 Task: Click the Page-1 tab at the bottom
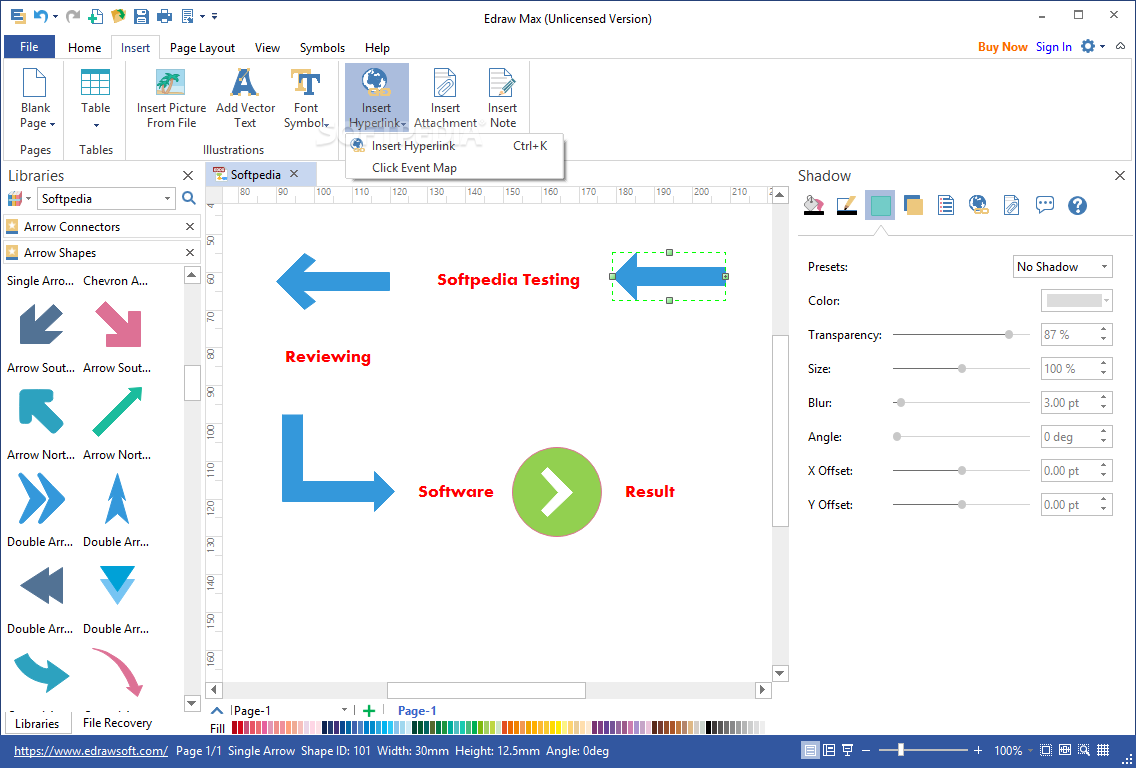coord(417,711)
